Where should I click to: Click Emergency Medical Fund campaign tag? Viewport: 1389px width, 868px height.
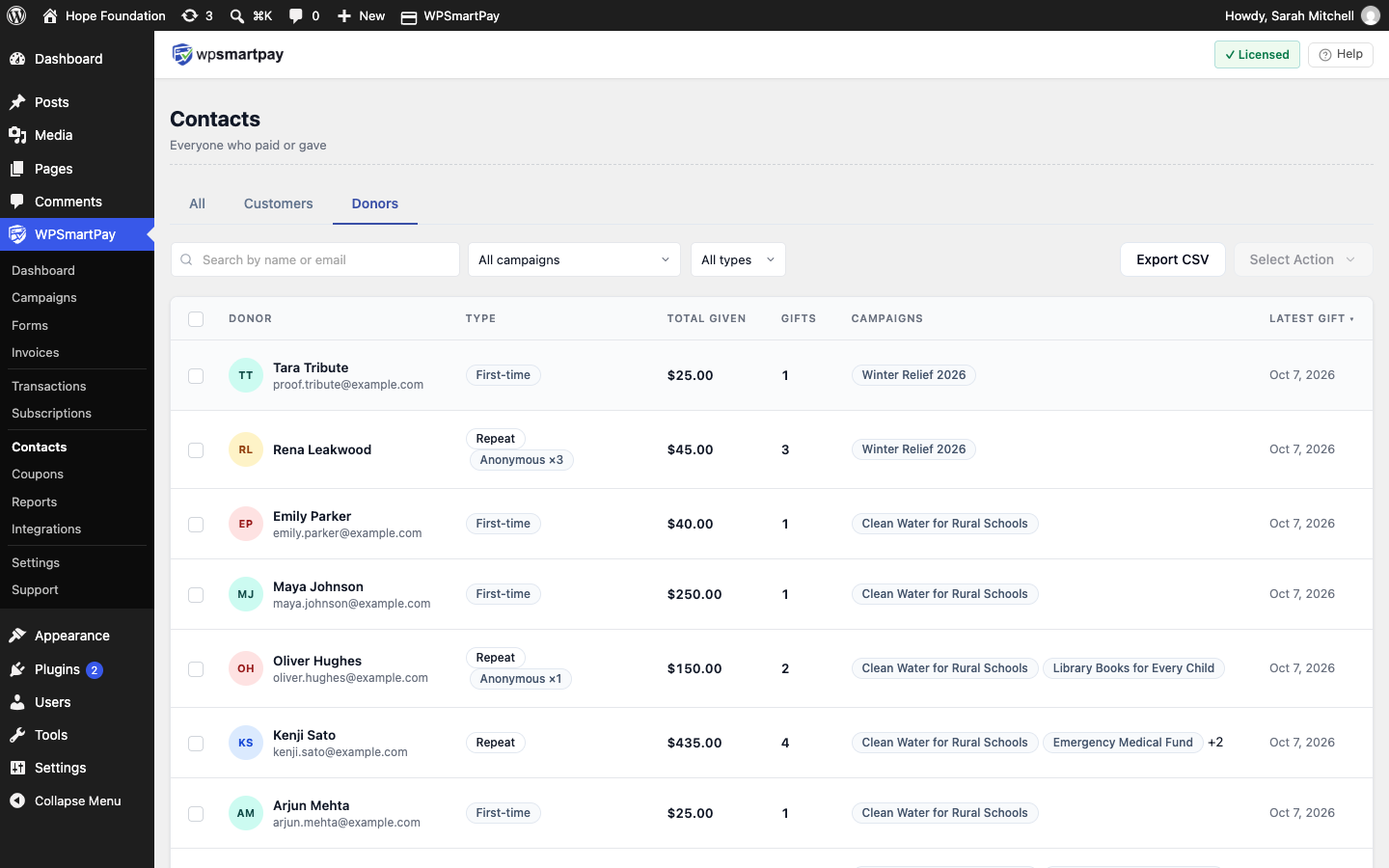pyautogui.click(x=1123, y=743)
